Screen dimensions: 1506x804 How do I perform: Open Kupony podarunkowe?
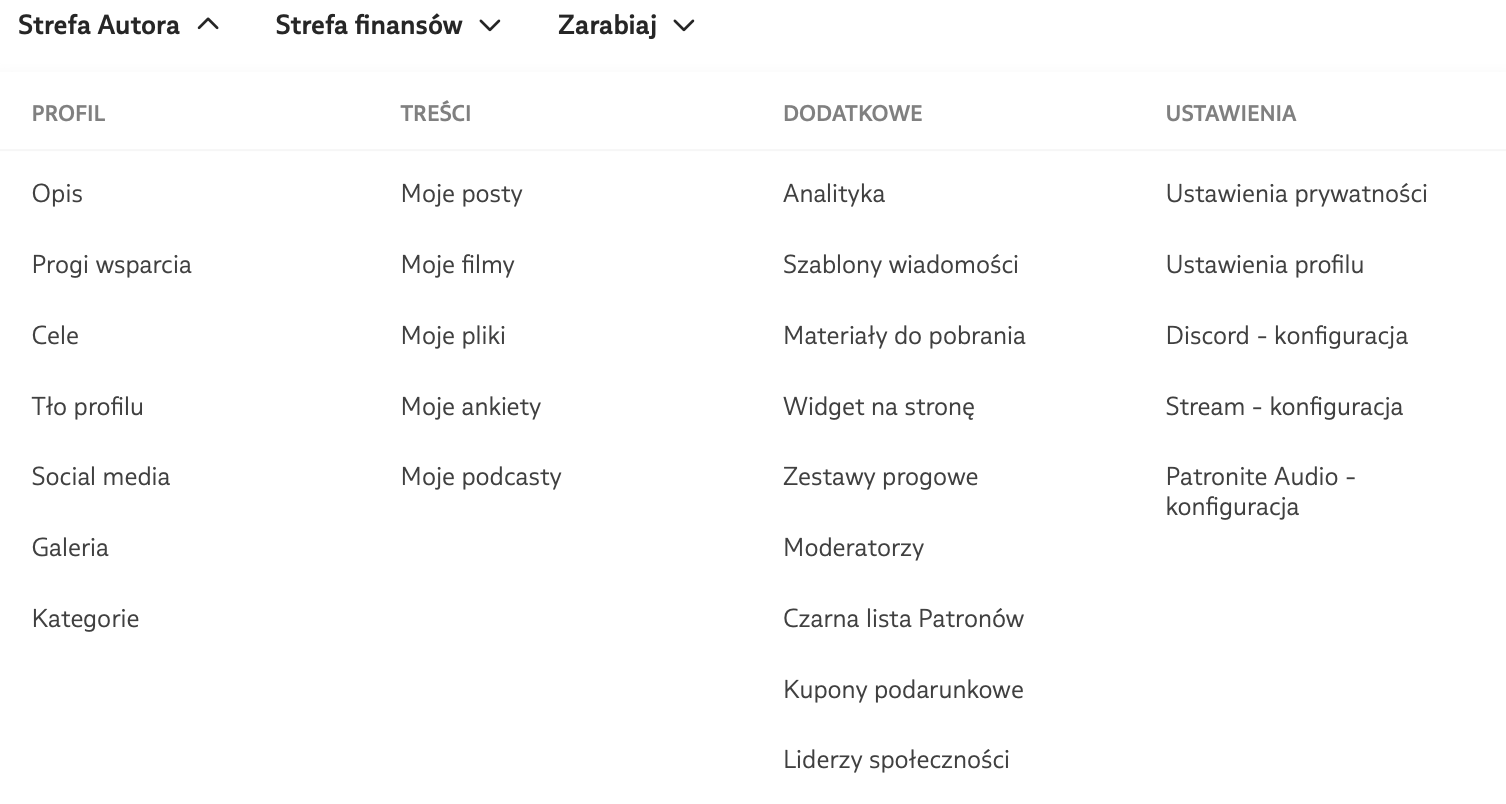(903, 690)
